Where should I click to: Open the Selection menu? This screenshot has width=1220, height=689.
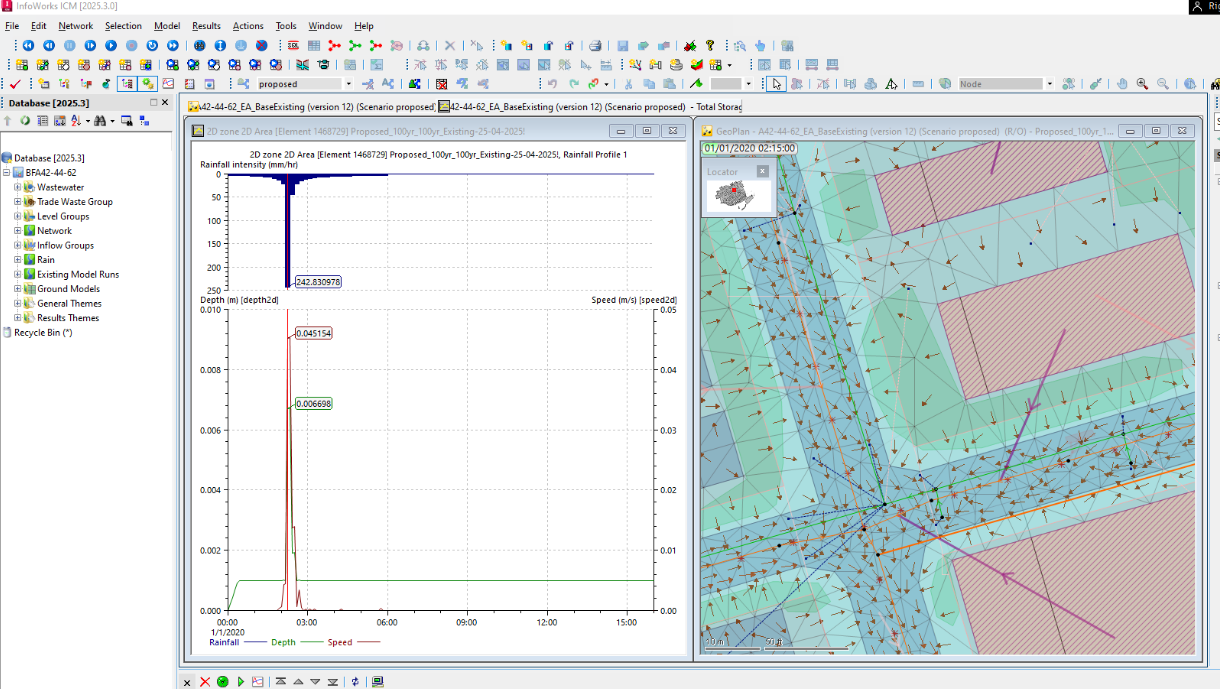[123, 26]
